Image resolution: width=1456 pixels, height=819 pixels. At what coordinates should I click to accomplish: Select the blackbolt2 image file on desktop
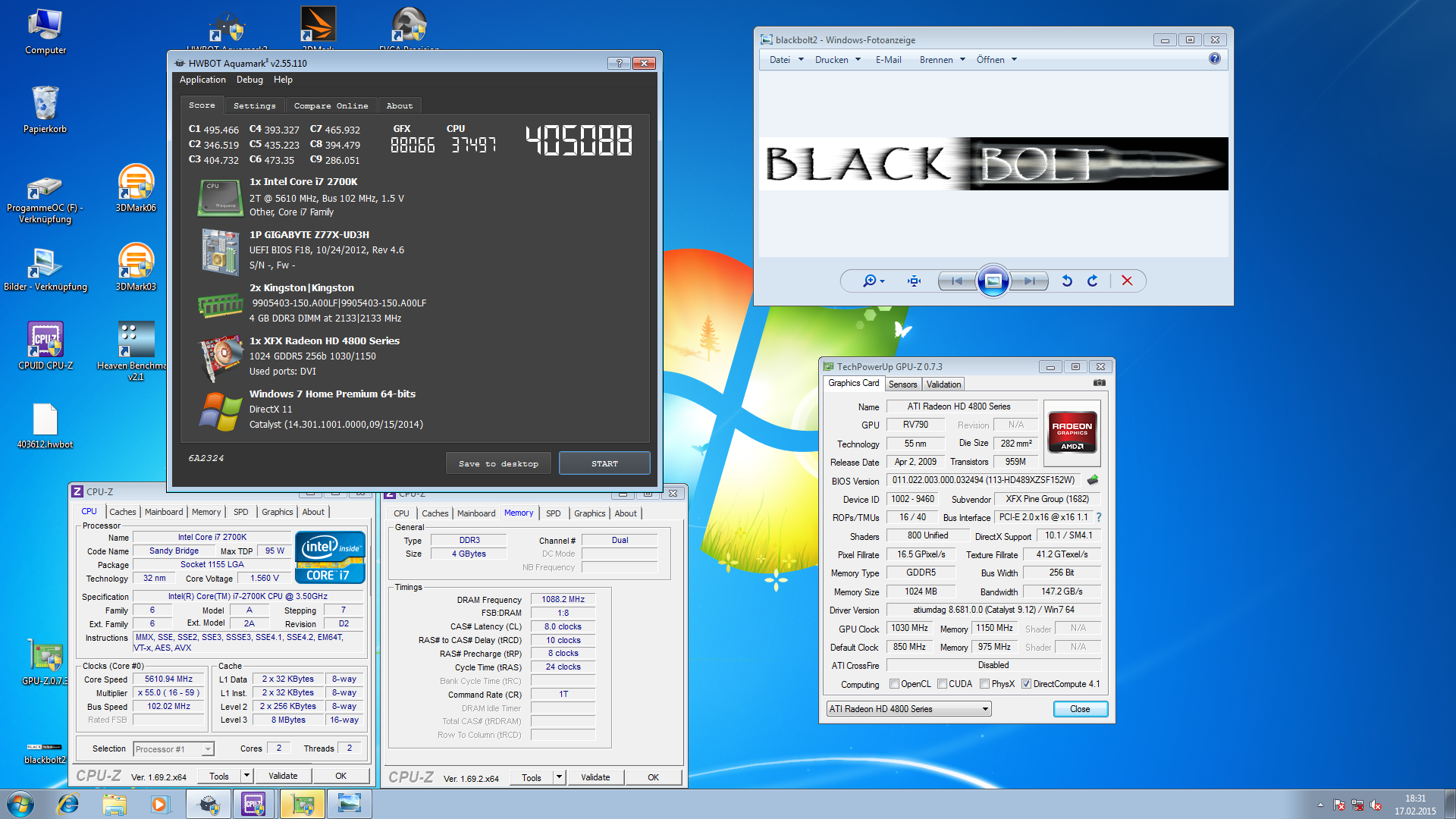(x=45, y=752)
